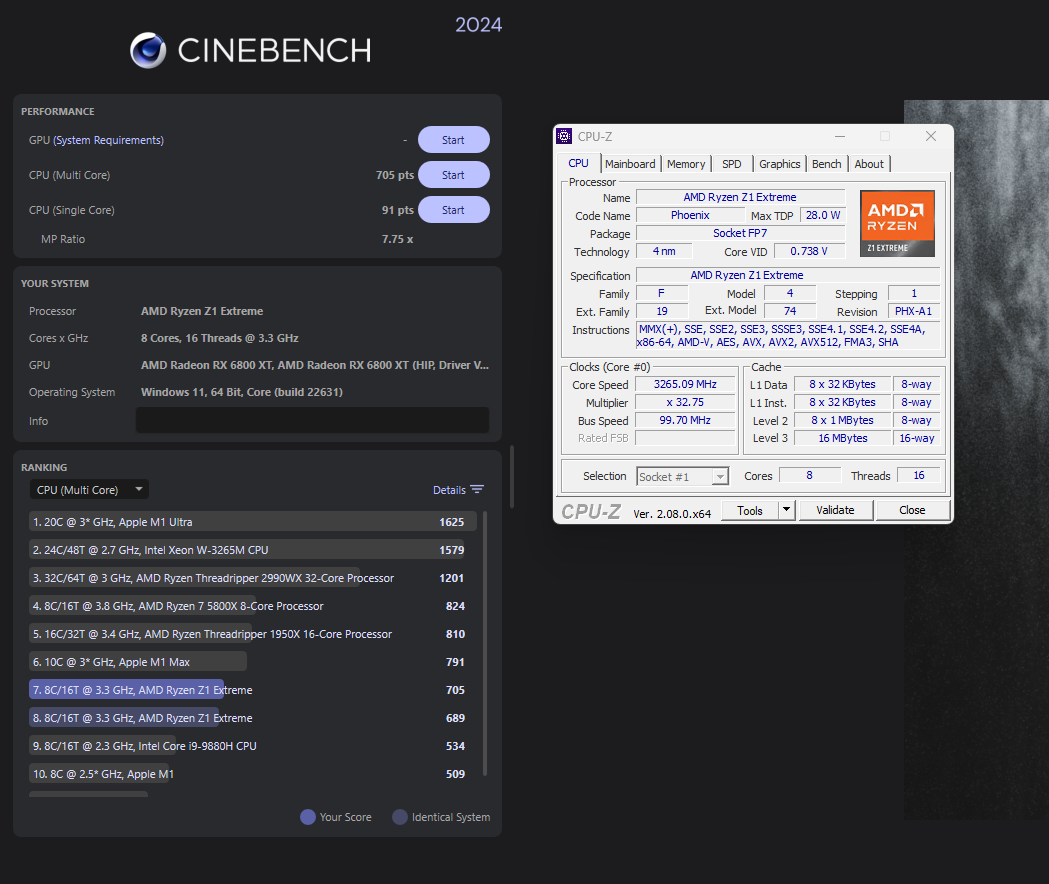1049x884 pixels.
Task: Click inside the Info input field
Action: [311, 420]
